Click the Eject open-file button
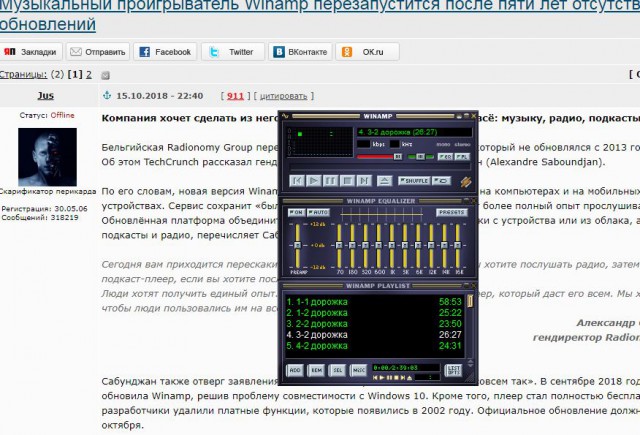The image size is (640, 435). 384,180
